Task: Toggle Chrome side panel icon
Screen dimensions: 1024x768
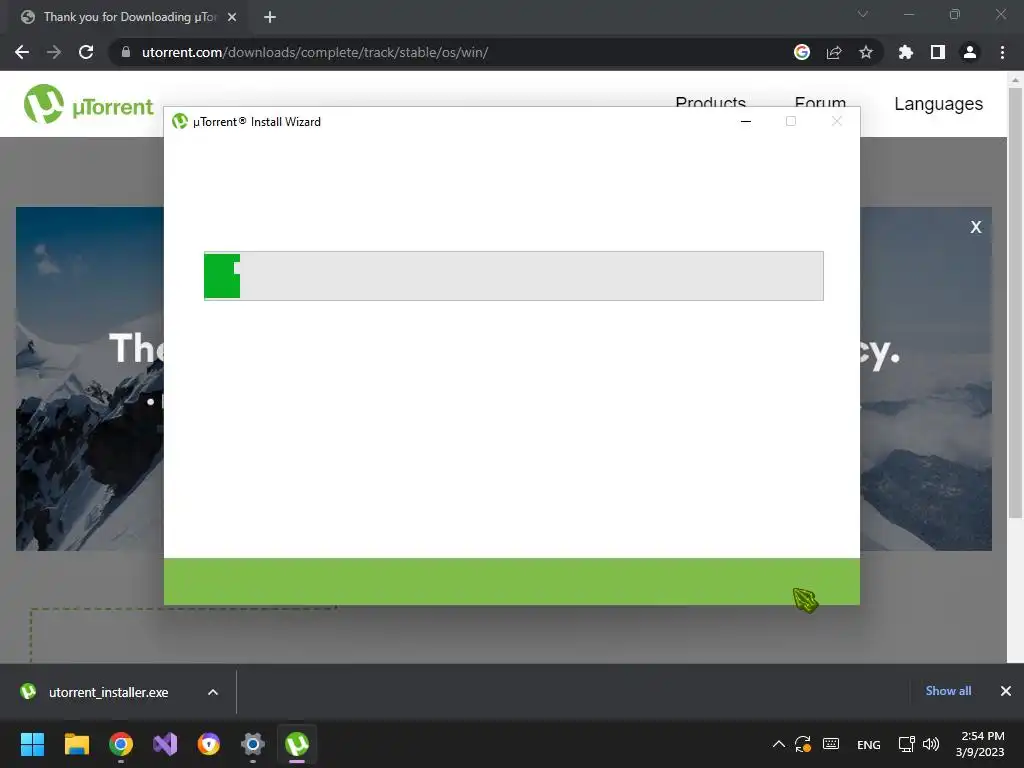Action: click(938, 52)
